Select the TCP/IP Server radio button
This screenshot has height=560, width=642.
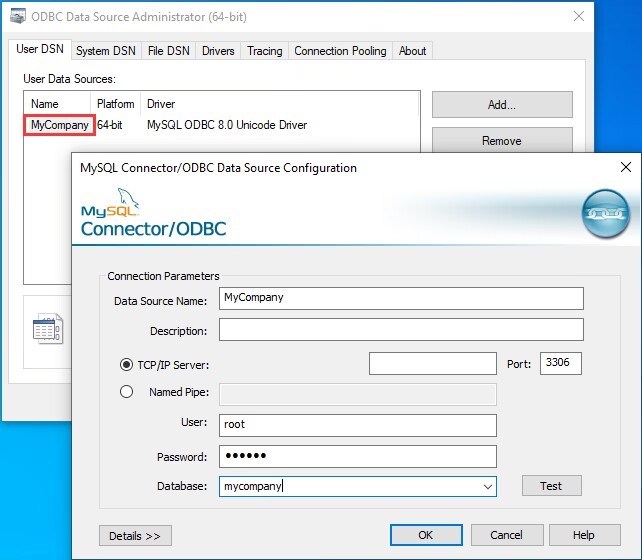click(127, 364)
